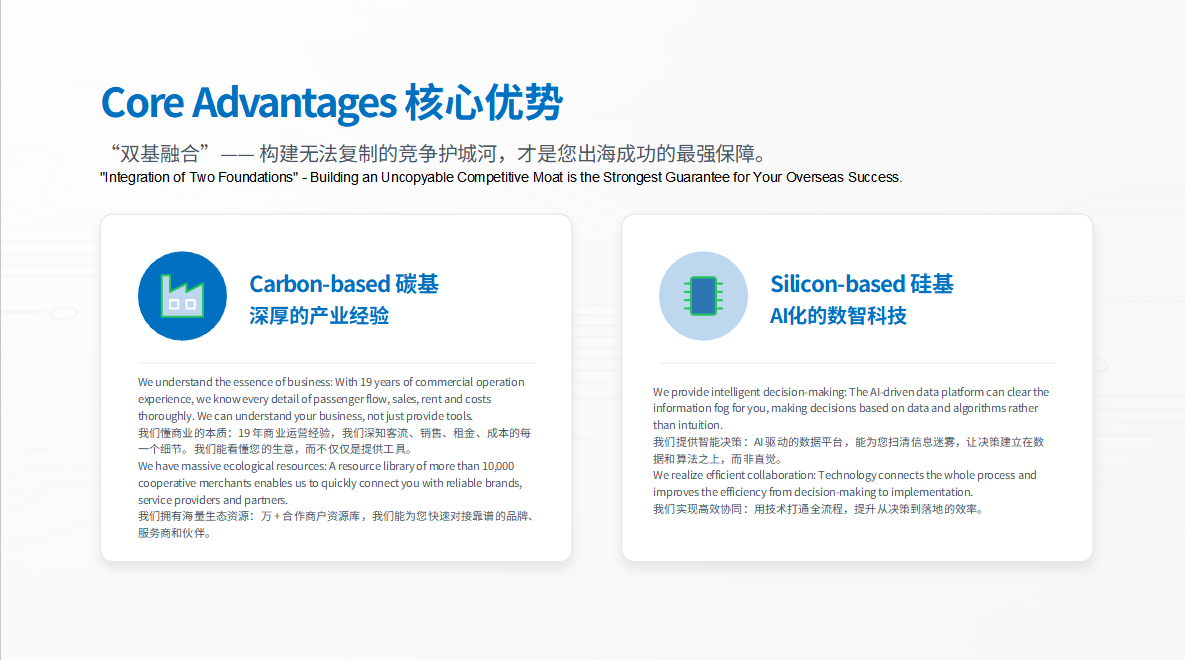Select subheading '深厚的产业经验'
1185x660 pixels.
coord(319,316)
